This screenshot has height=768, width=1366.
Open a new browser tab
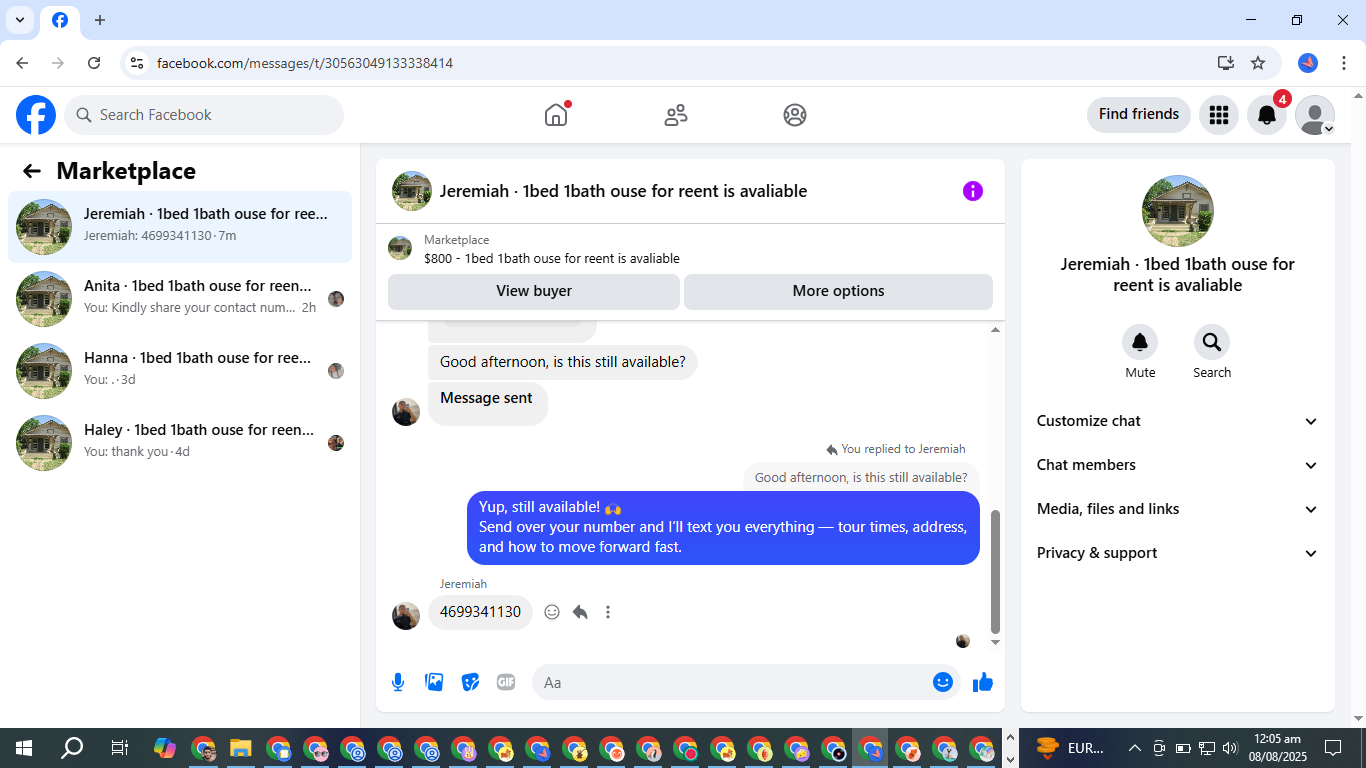[x=100, y=20]
